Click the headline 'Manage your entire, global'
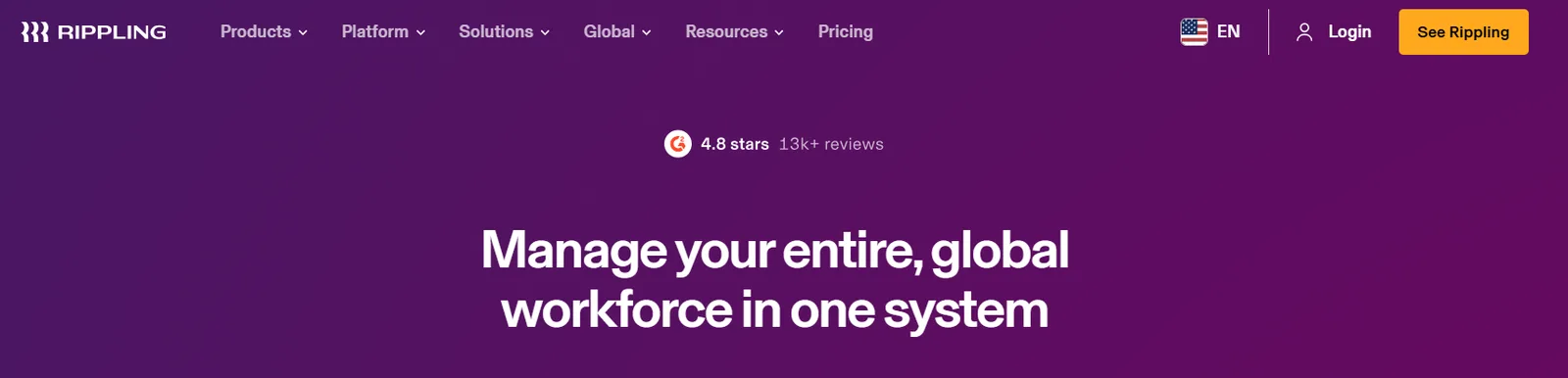 (x=774, y=250)
